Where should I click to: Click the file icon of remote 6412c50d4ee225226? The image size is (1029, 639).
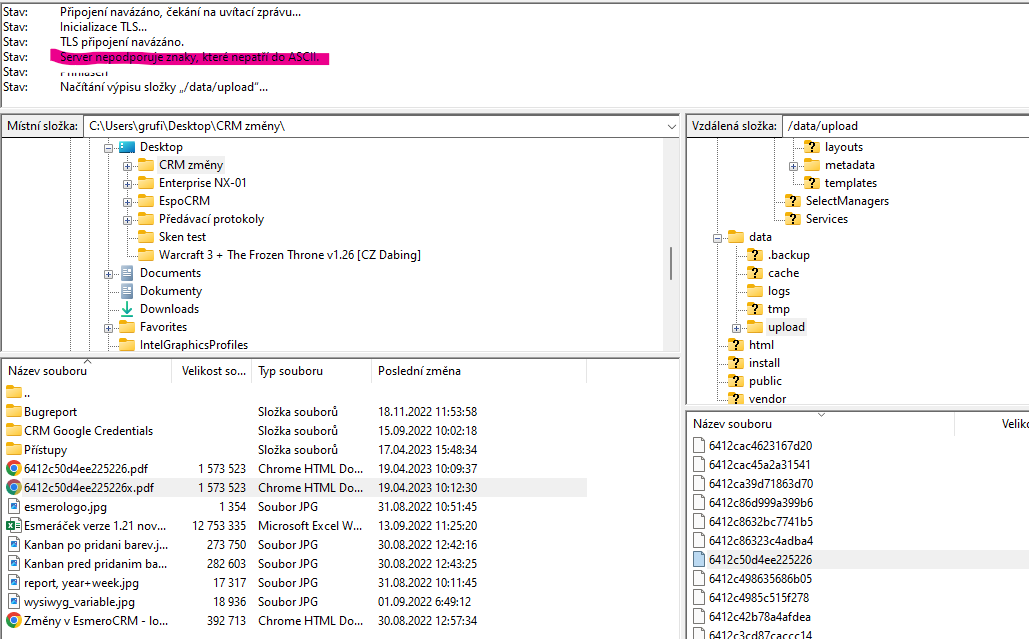700,560
